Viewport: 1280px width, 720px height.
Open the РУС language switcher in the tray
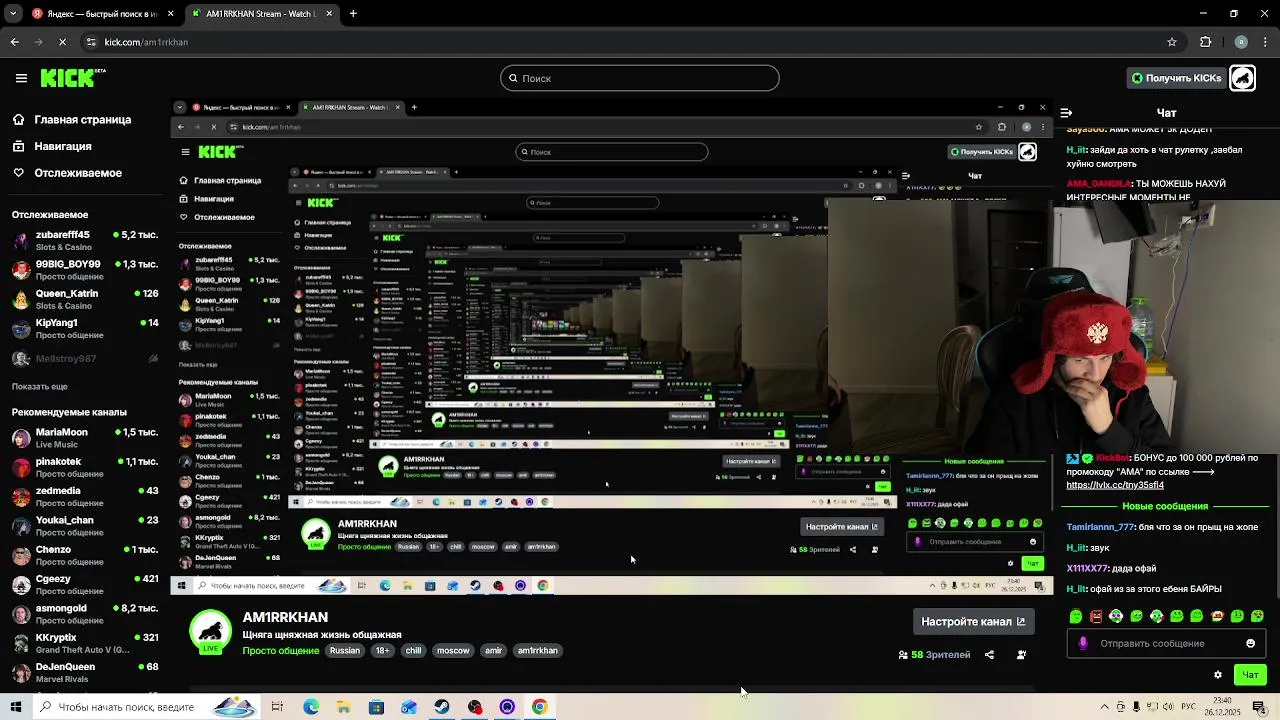coord(1188,707)
